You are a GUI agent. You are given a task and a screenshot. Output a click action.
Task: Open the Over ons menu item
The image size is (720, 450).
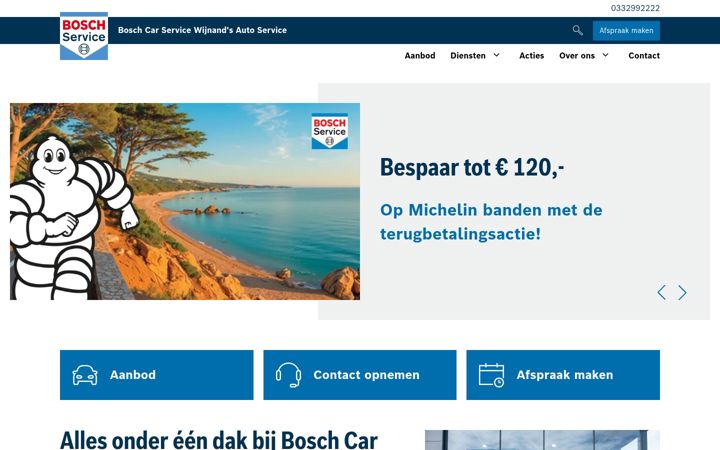coord(577,56)
